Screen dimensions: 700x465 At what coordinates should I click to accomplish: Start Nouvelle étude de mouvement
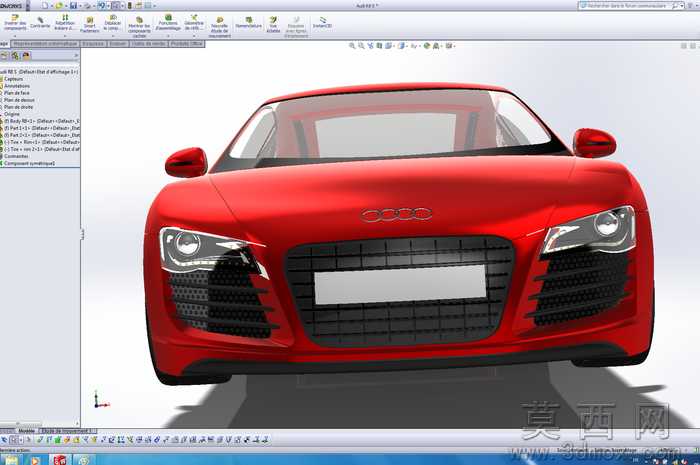tap(219, 27)
